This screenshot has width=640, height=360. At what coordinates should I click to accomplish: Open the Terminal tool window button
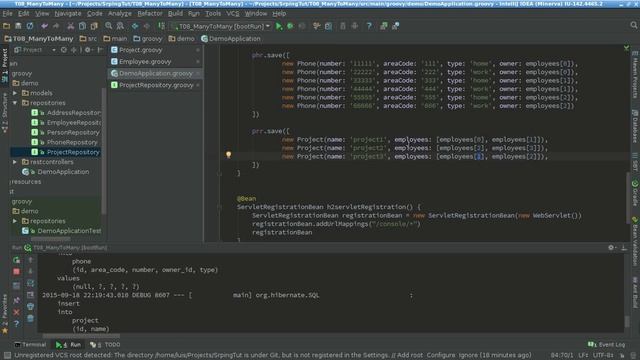[30, 344]
